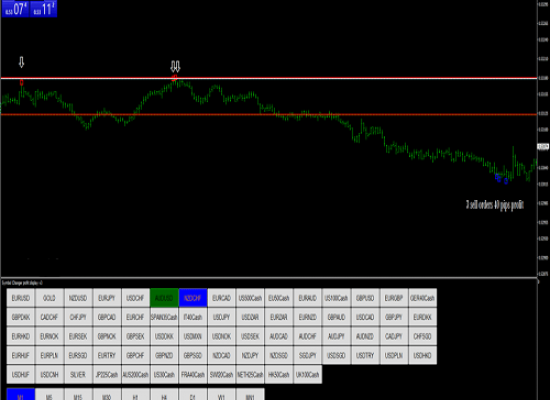Screen dimensions: 550x400
Task: Click the blue buy price box showing 11
Action: pos(43,9)
